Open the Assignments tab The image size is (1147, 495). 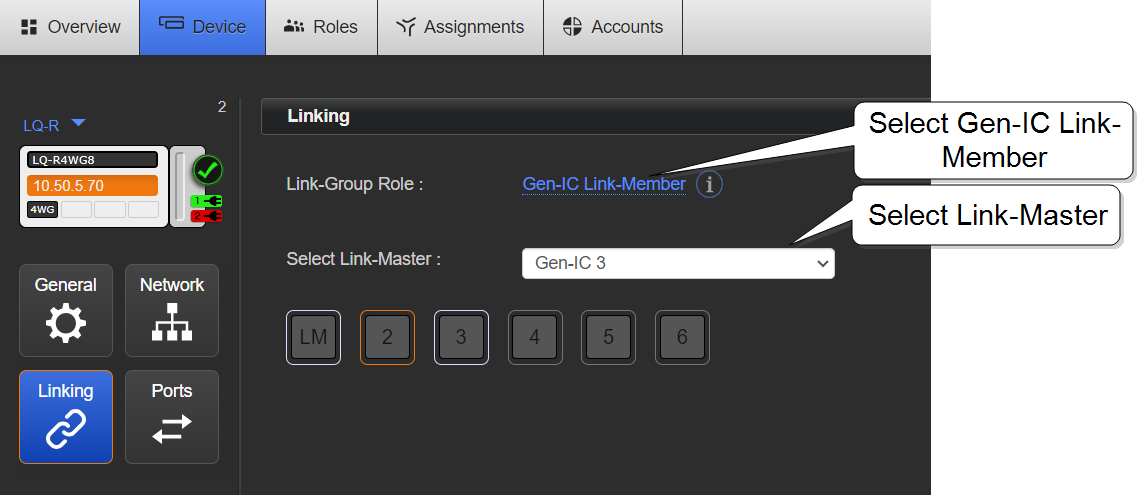pyautogui.click(x=460, y=27)
